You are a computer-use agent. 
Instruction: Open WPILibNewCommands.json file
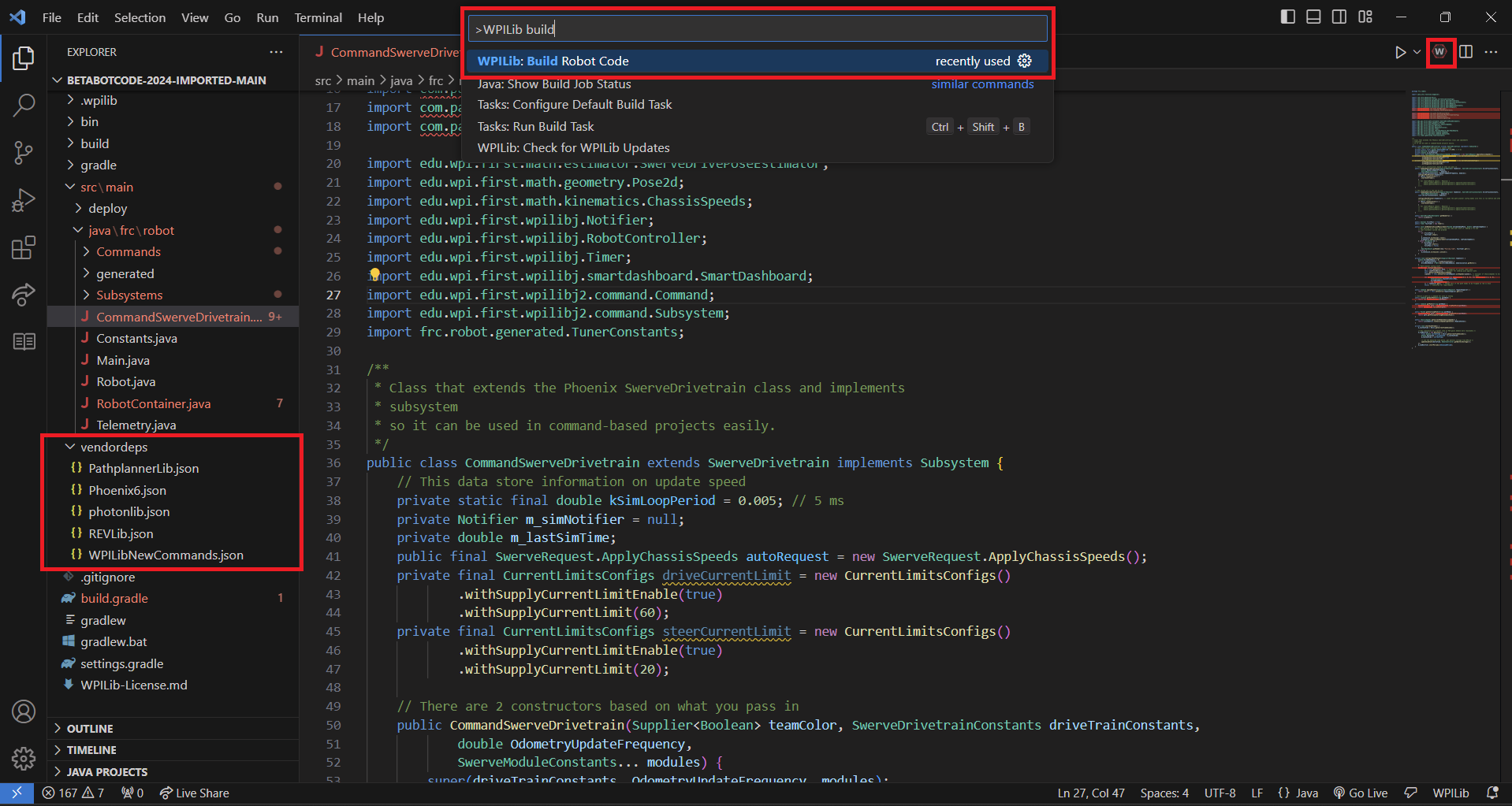point(166,555)
